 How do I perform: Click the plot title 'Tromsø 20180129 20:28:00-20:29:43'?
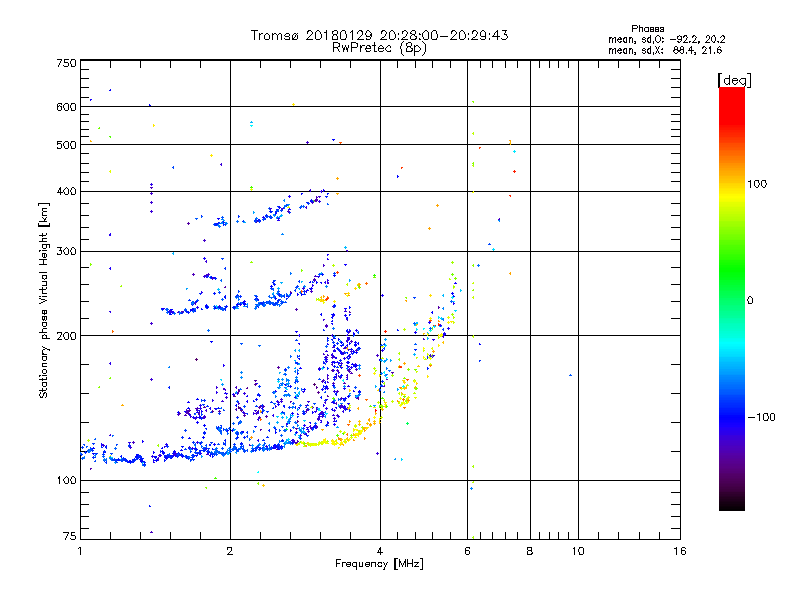coord(379,35)
